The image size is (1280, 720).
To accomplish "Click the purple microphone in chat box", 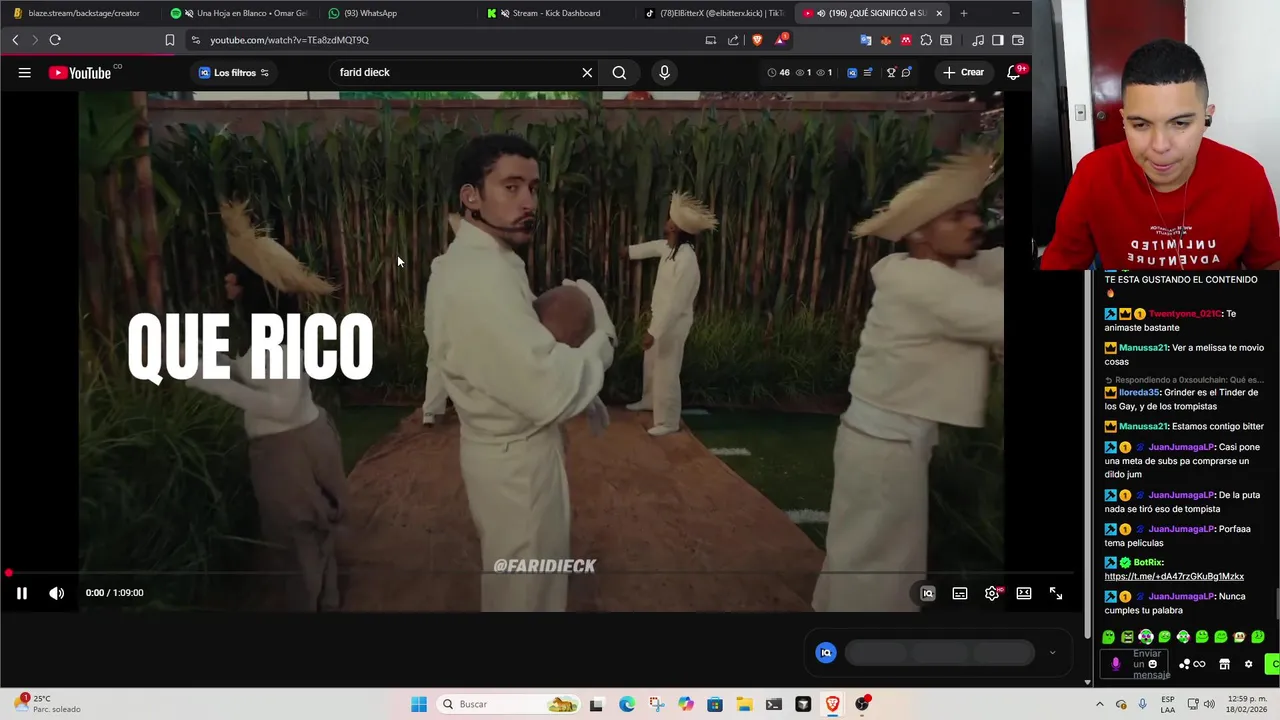I will pyautogui.click(x=1116, y=664).
